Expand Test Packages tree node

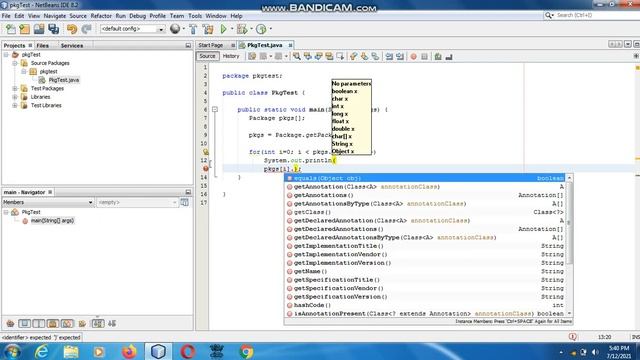pyautogui.click(x=15, y=89)
